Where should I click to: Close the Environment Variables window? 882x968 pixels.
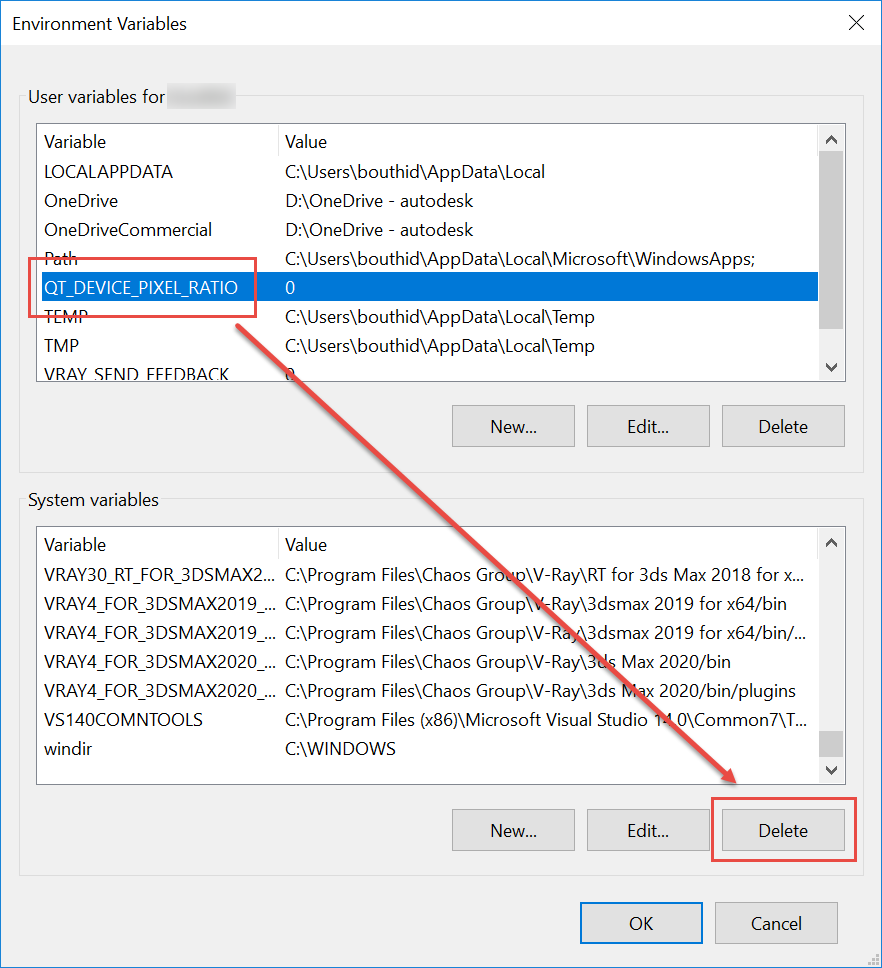(x=857, y=22)
